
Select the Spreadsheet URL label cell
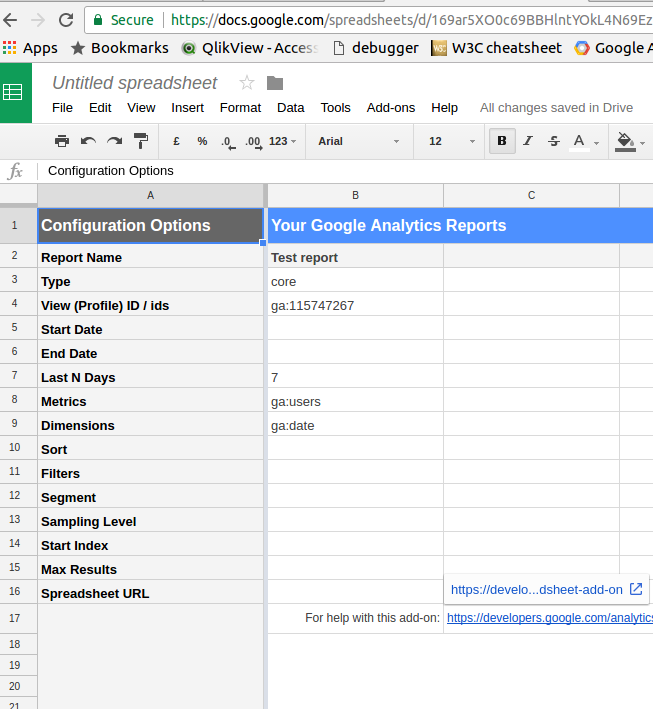[x=151, y=593]
